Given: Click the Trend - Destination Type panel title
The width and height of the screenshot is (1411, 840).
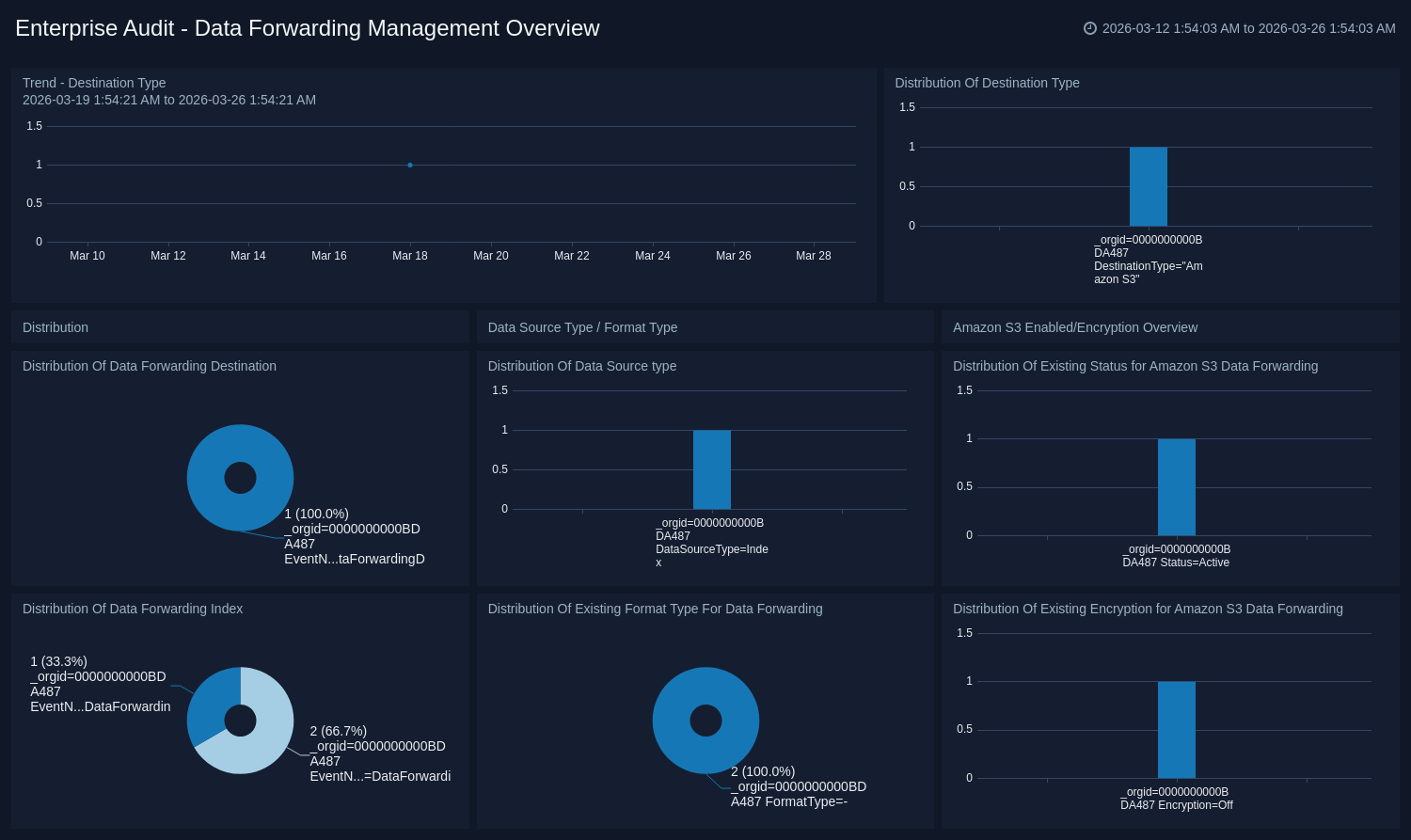Looking at the screenshot, I should click(94, 83).
